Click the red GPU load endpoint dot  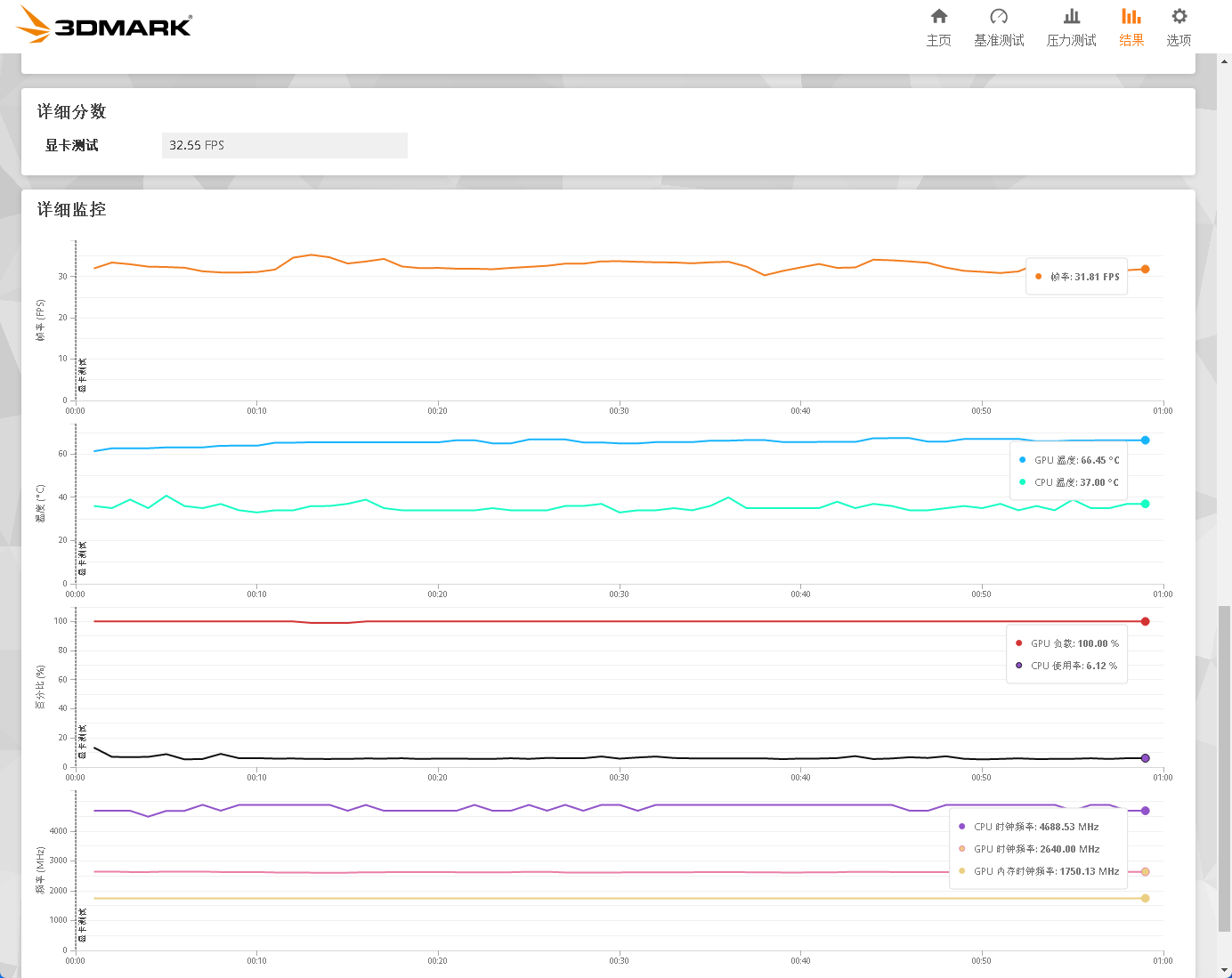pyautogui.click(x=1145, y=621)
